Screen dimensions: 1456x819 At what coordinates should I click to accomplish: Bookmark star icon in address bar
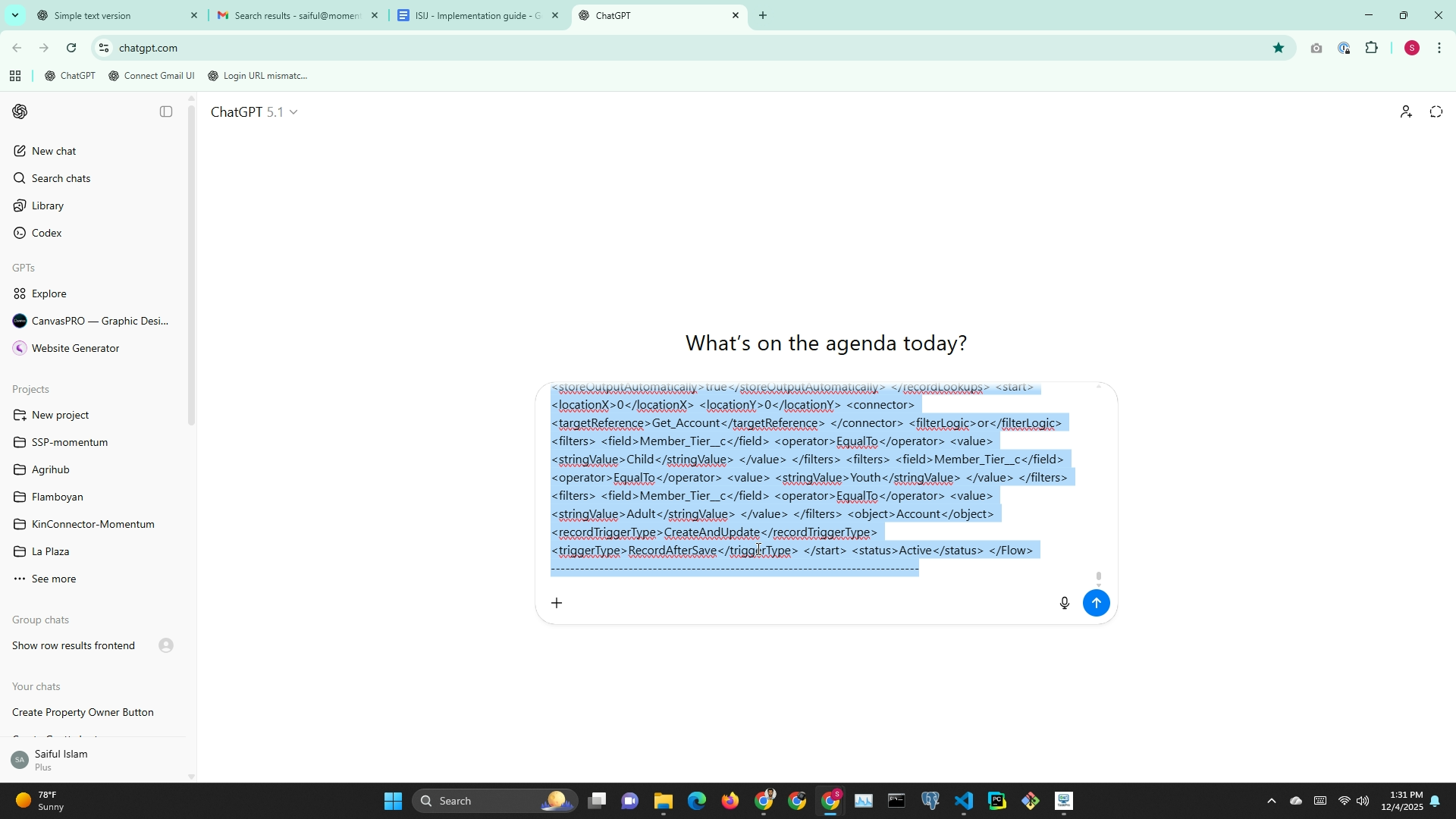(1279, 48)
